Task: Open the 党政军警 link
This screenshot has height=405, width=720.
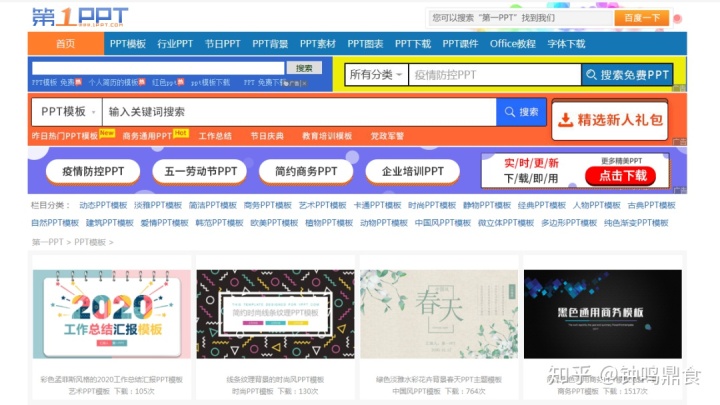Action: click(x=387, y=136)
